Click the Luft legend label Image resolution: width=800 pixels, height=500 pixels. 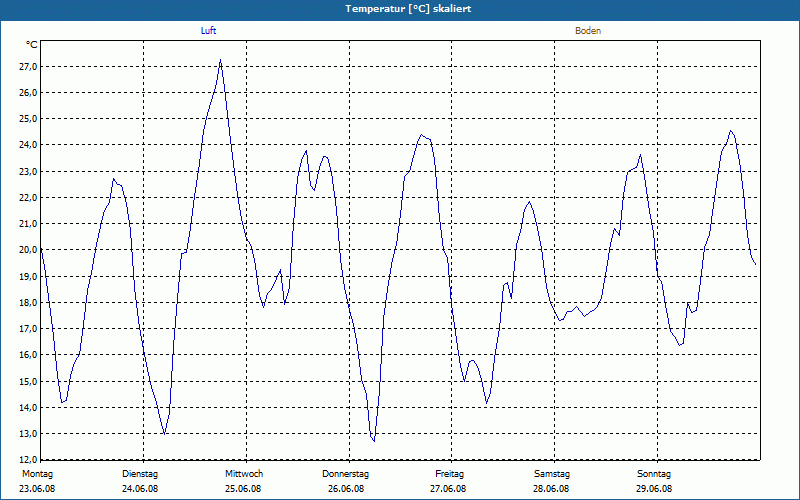pyautogui.click(x=208, y=31)
